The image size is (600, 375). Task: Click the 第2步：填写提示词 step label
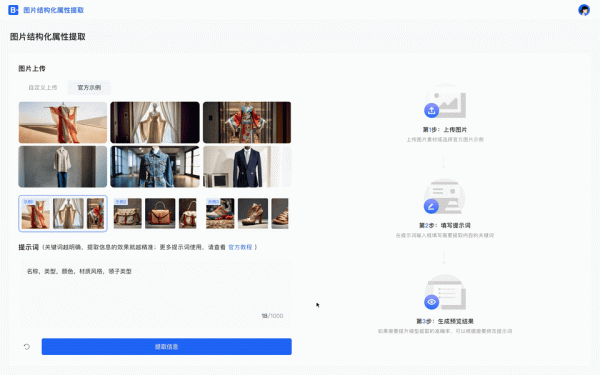[445, 225]
